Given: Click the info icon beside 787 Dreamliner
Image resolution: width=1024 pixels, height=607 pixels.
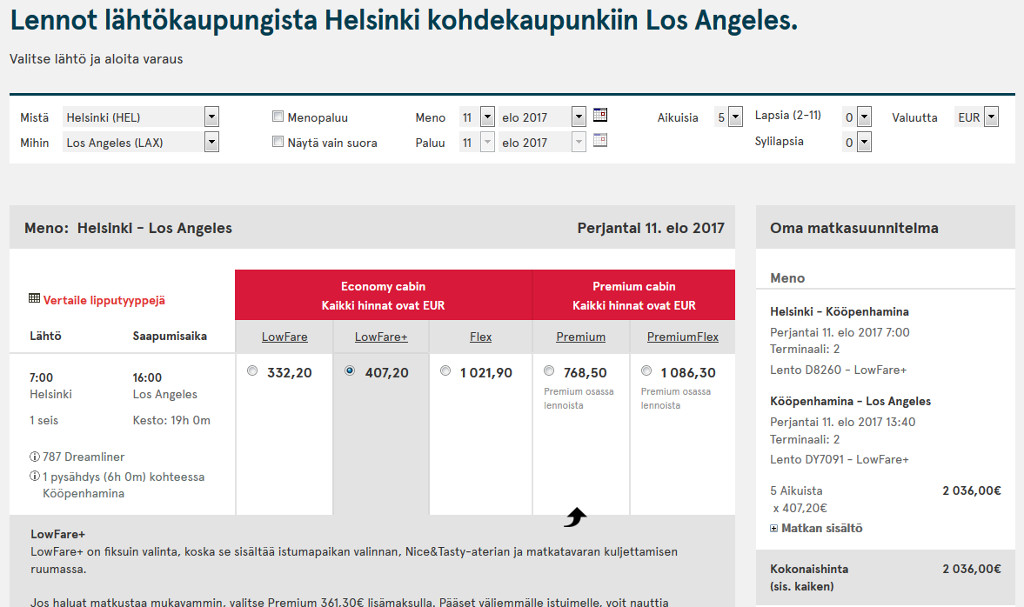Looking at the screenshot, I should pos(35,457).
